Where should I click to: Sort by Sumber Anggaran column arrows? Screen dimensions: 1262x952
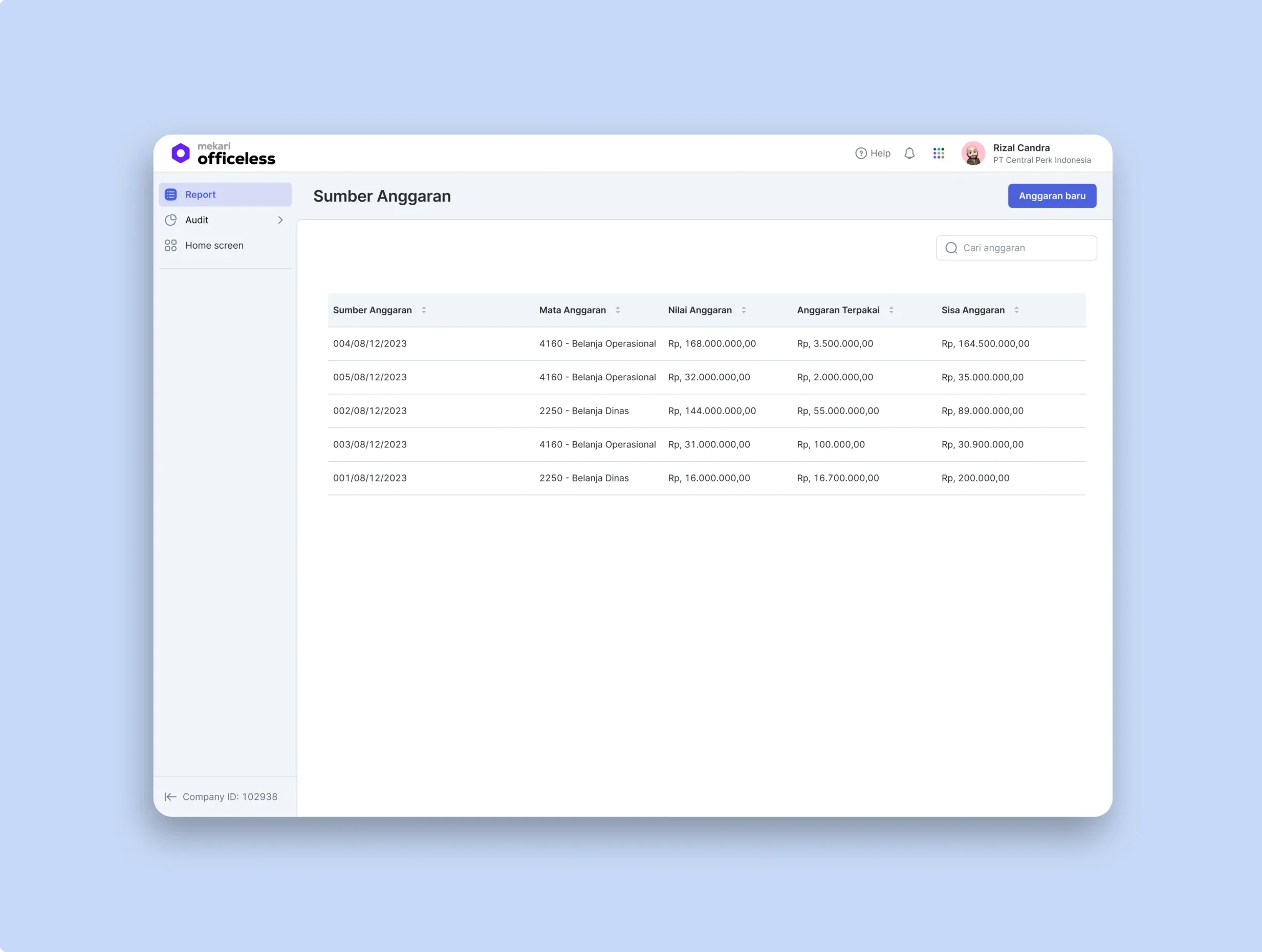[x=423, y=310]
